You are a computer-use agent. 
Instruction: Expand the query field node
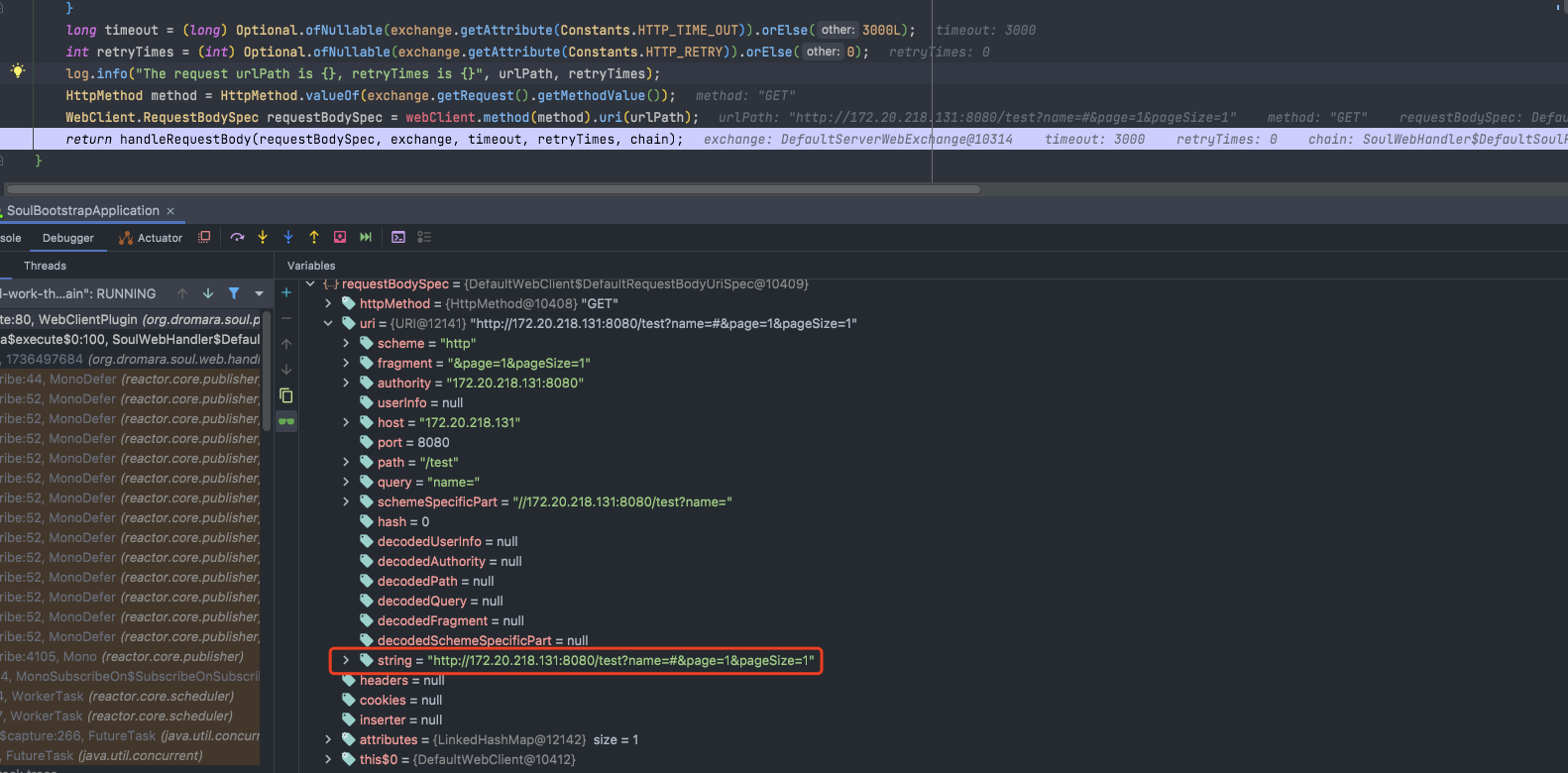tap(346, 482)
